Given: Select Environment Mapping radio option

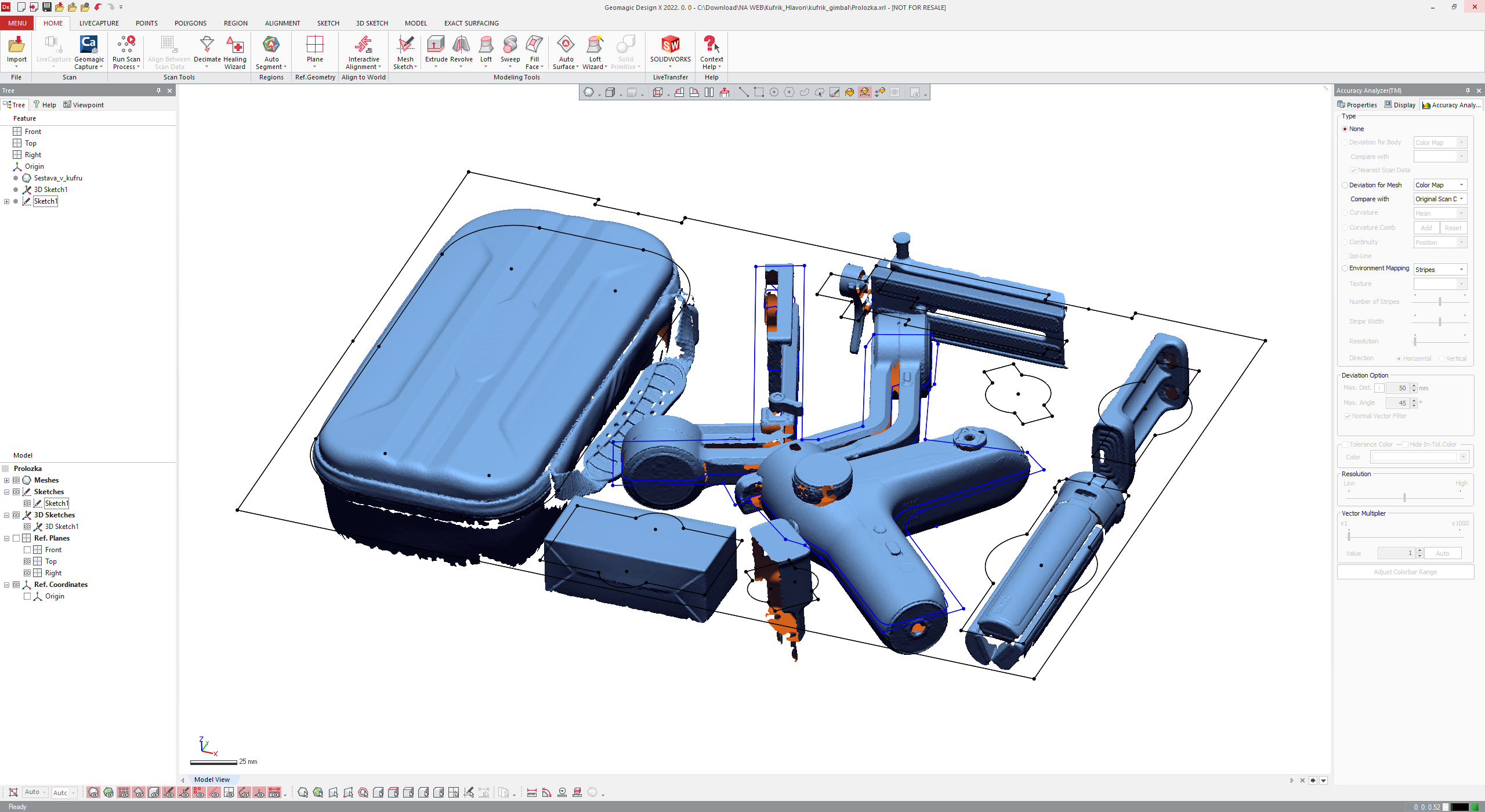Looking at the screenshot, I should pos(1345,269).
